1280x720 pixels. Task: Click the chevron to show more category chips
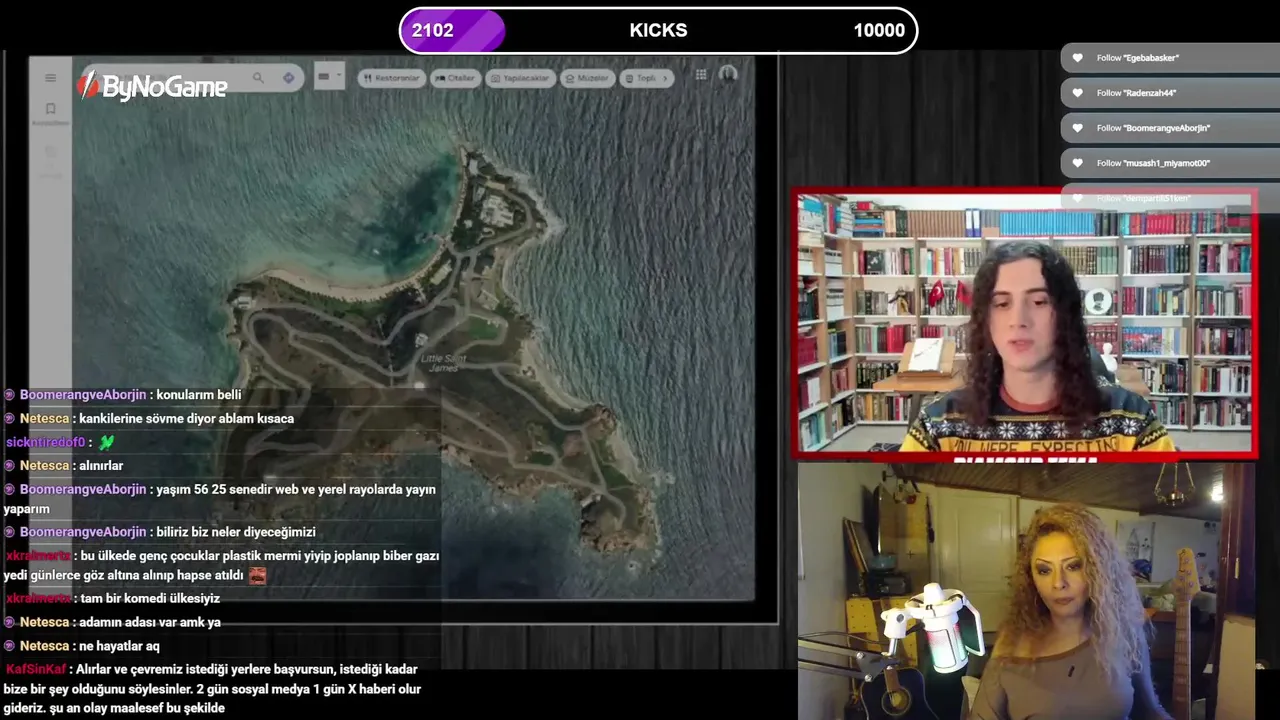[x=665, y=78]
